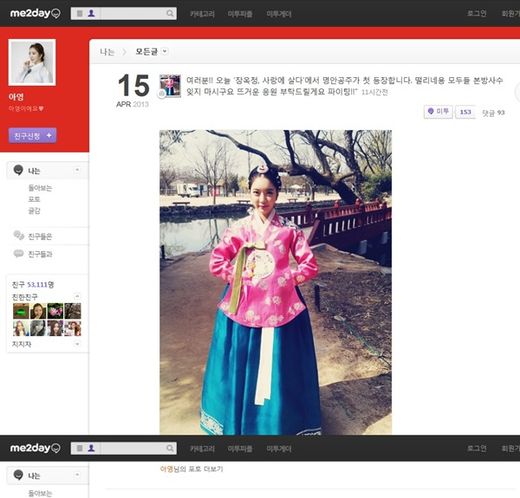The width and height of the screenshot is (520, 498).
Task: Open 미투게더 in the upper navigation bar
Action: [279, 14]
